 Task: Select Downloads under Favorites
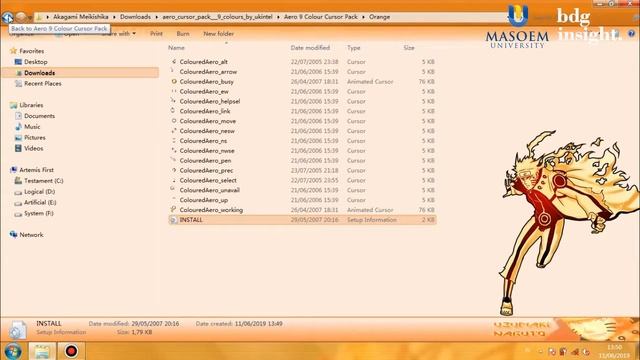tap(39, 73)
